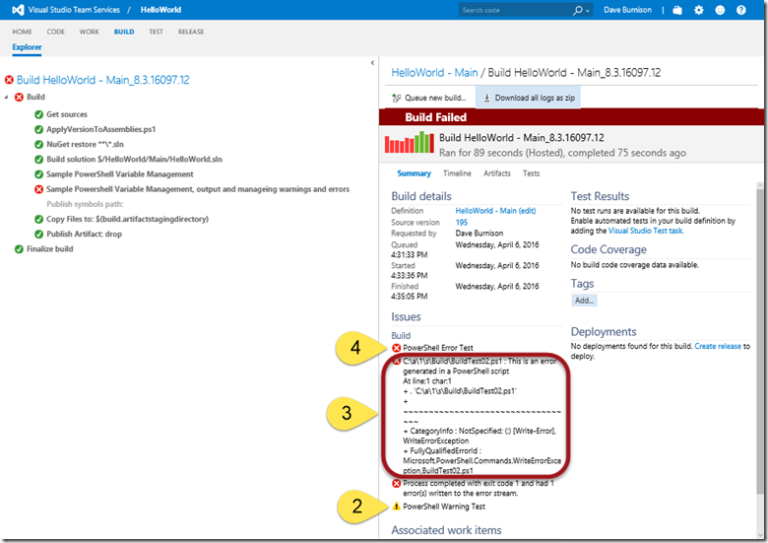This screenshot has width=768, height=543.
Task: Select Publish symbols path step
Action: coord(85,204)
